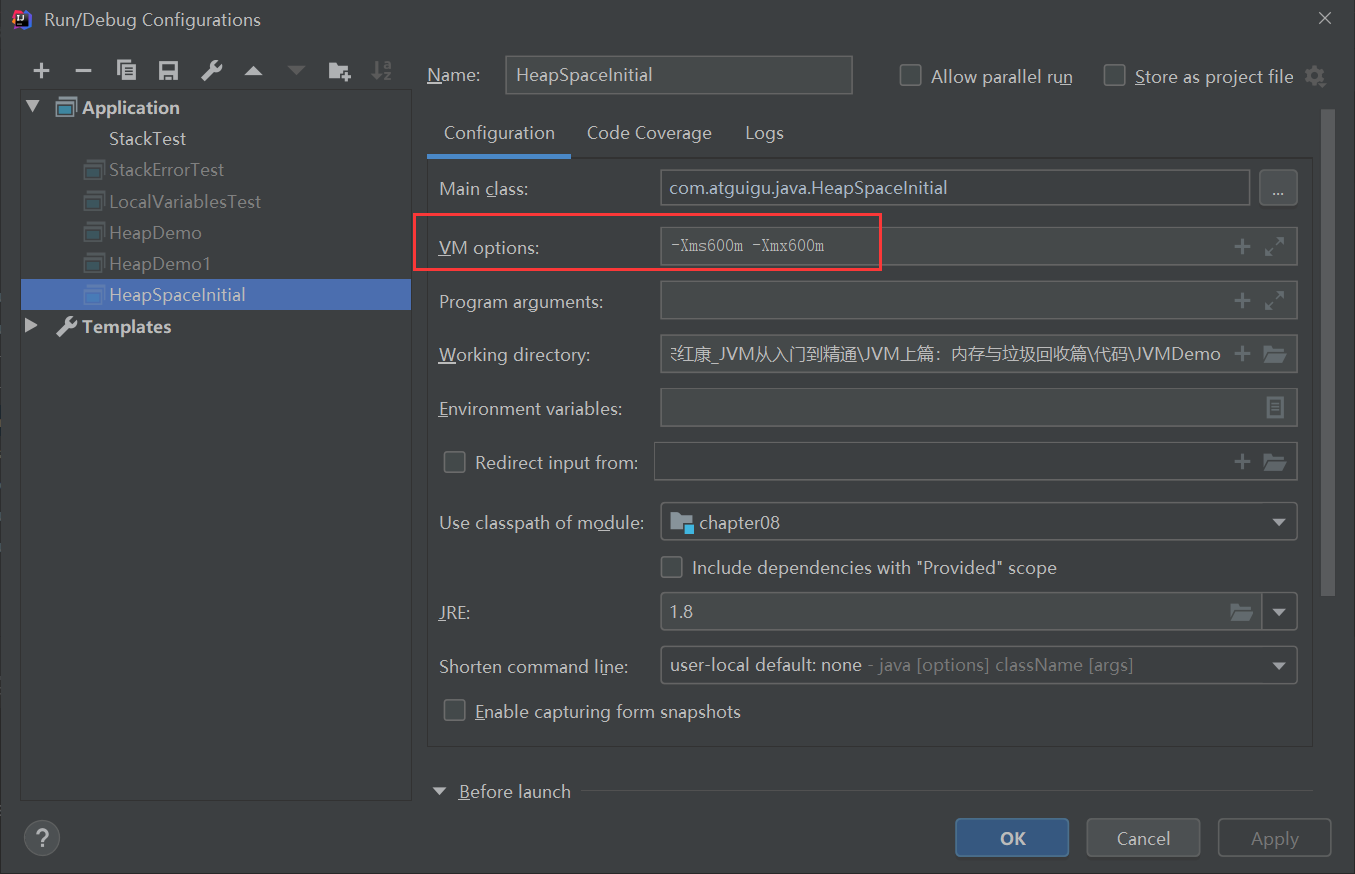1355x874 pixels.
Task: Toggle Enable capturing form snapshots
Action: [455, 711]
